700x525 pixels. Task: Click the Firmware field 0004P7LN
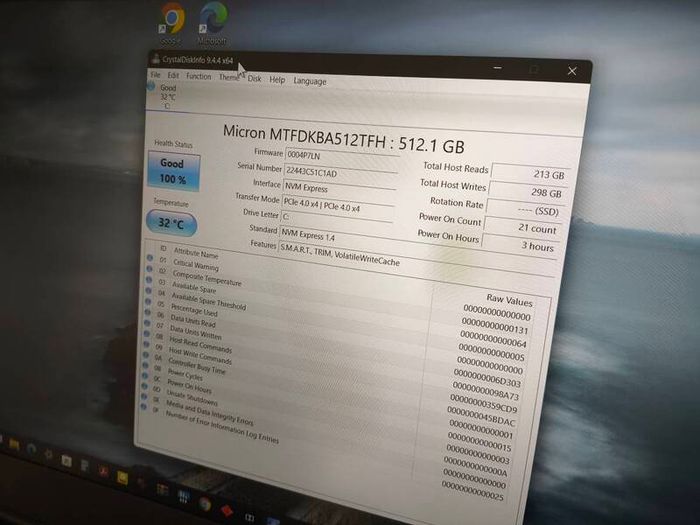tap(342, 157)
